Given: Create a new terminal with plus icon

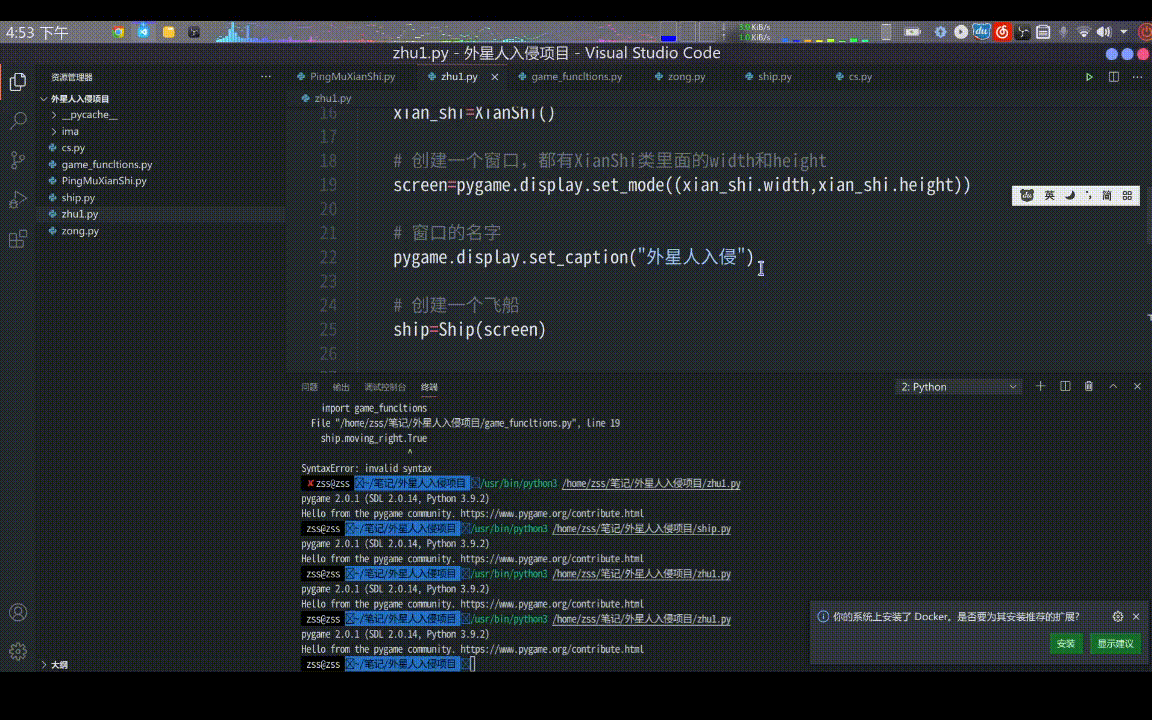Looking at the screenshot, I should (1040, 386).
